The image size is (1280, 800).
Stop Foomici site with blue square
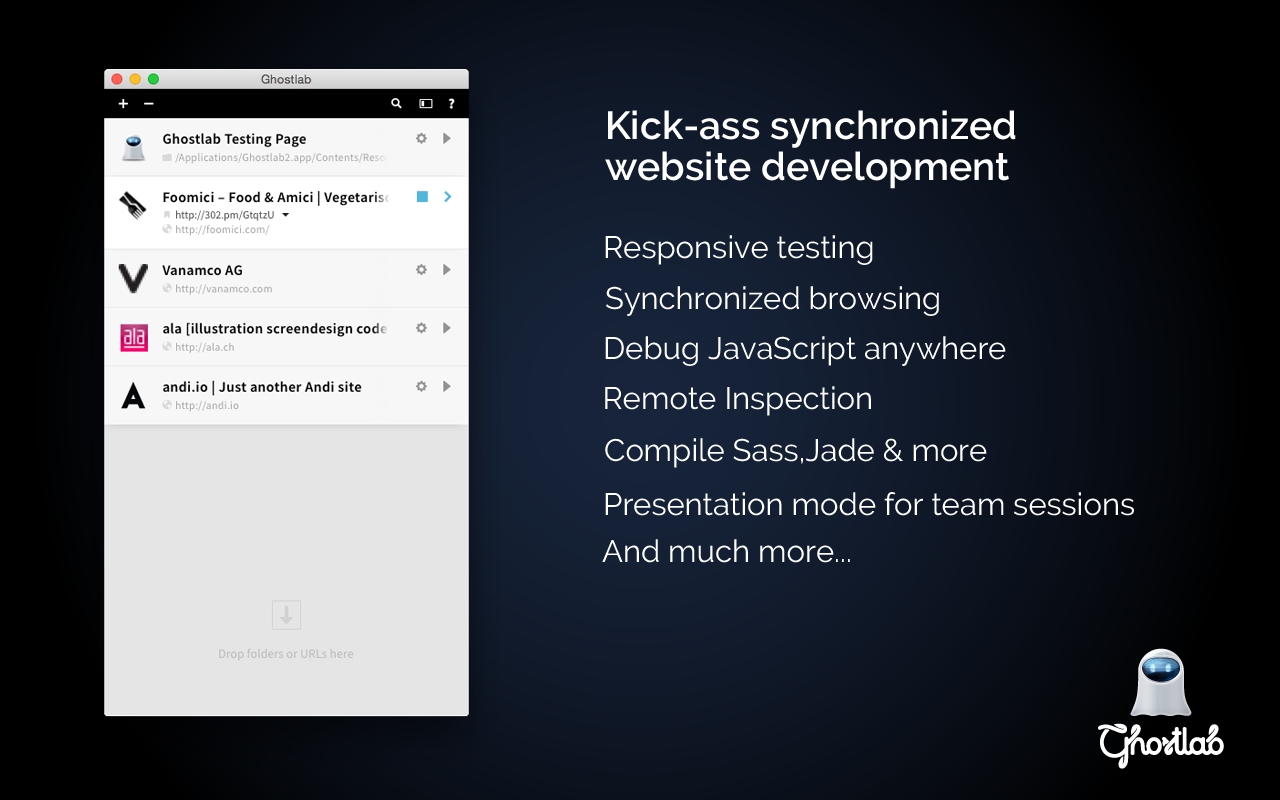pyautogui.click(x=422, y=197)
